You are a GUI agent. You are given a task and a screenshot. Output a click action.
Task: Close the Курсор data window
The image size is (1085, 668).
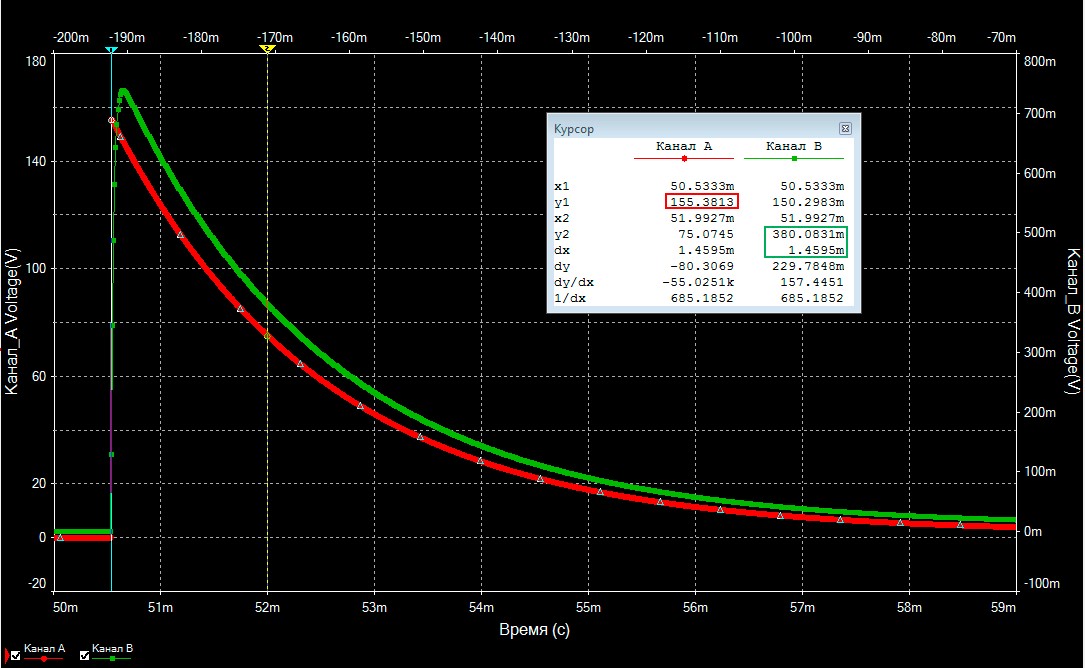coord(845,129)
